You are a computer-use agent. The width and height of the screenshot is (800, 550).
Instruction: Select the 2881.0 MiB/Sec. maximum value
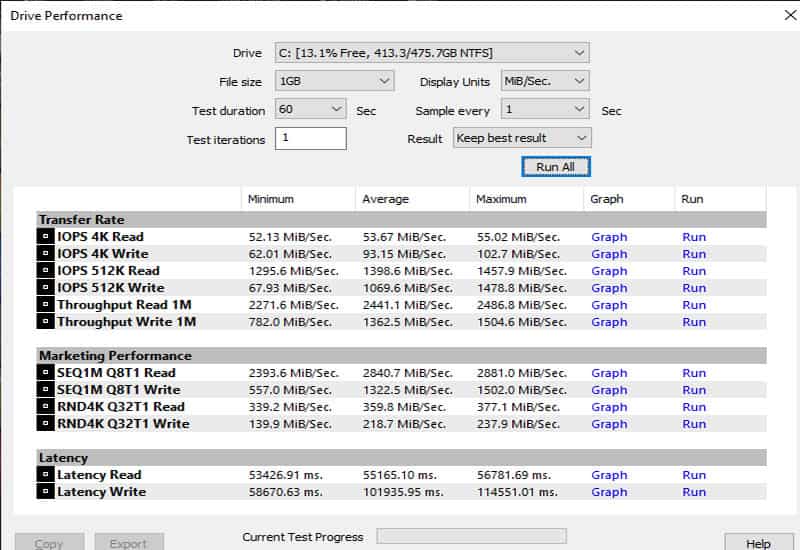521,373
